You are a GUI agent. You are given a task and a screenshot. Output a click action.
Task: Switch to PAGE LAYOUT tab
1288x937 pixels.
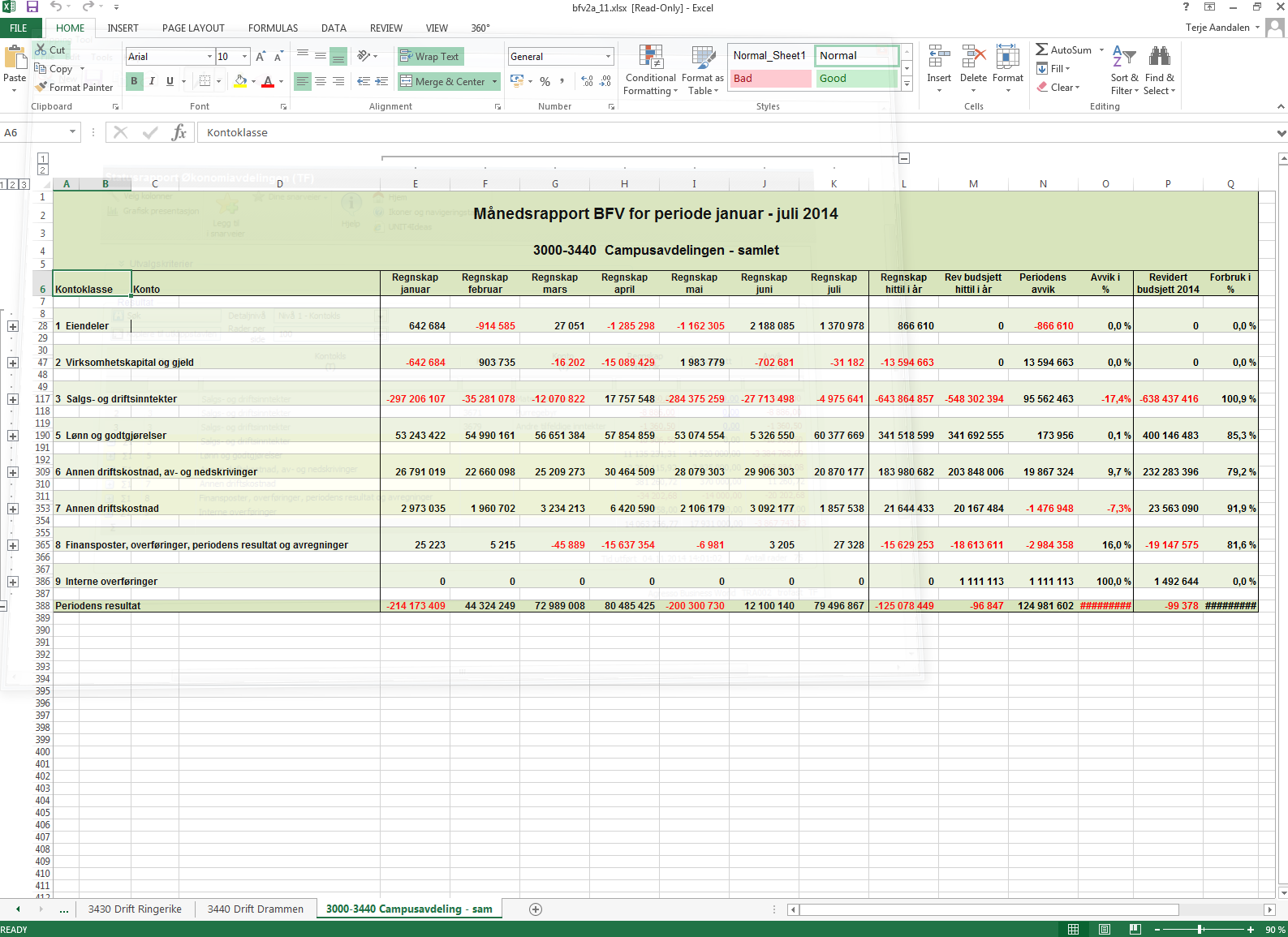[x=193, y=28]
